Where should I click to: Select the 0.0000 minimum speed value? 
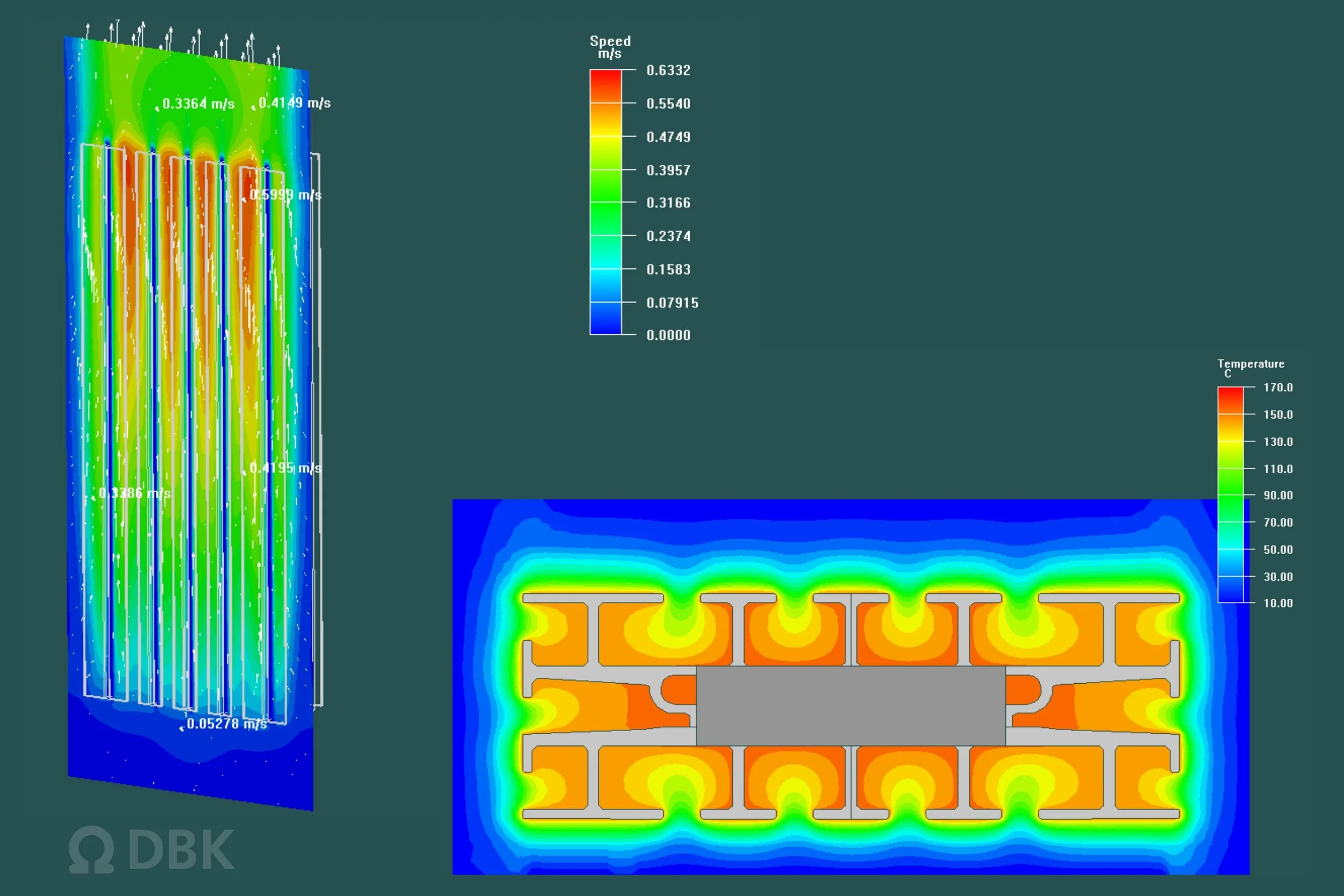point(668,335)
